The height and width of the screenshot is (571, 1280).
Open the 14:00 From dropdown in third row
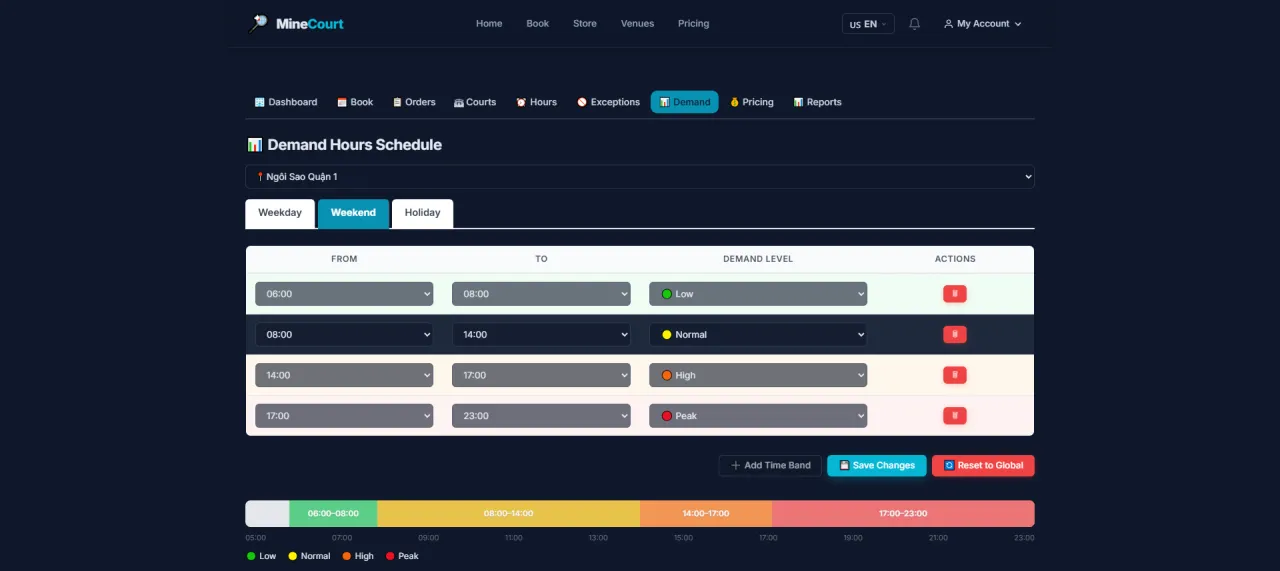coord(344,375)
